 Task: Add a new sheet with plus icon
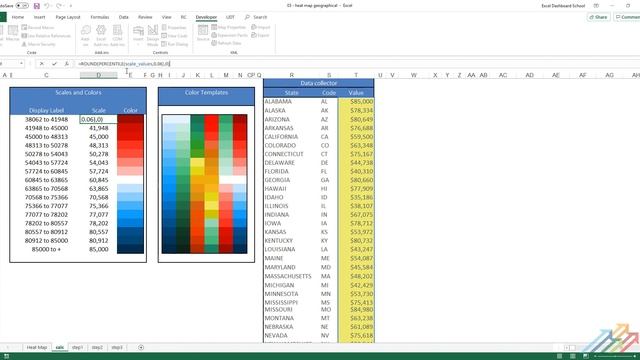[x=141, y=347]
